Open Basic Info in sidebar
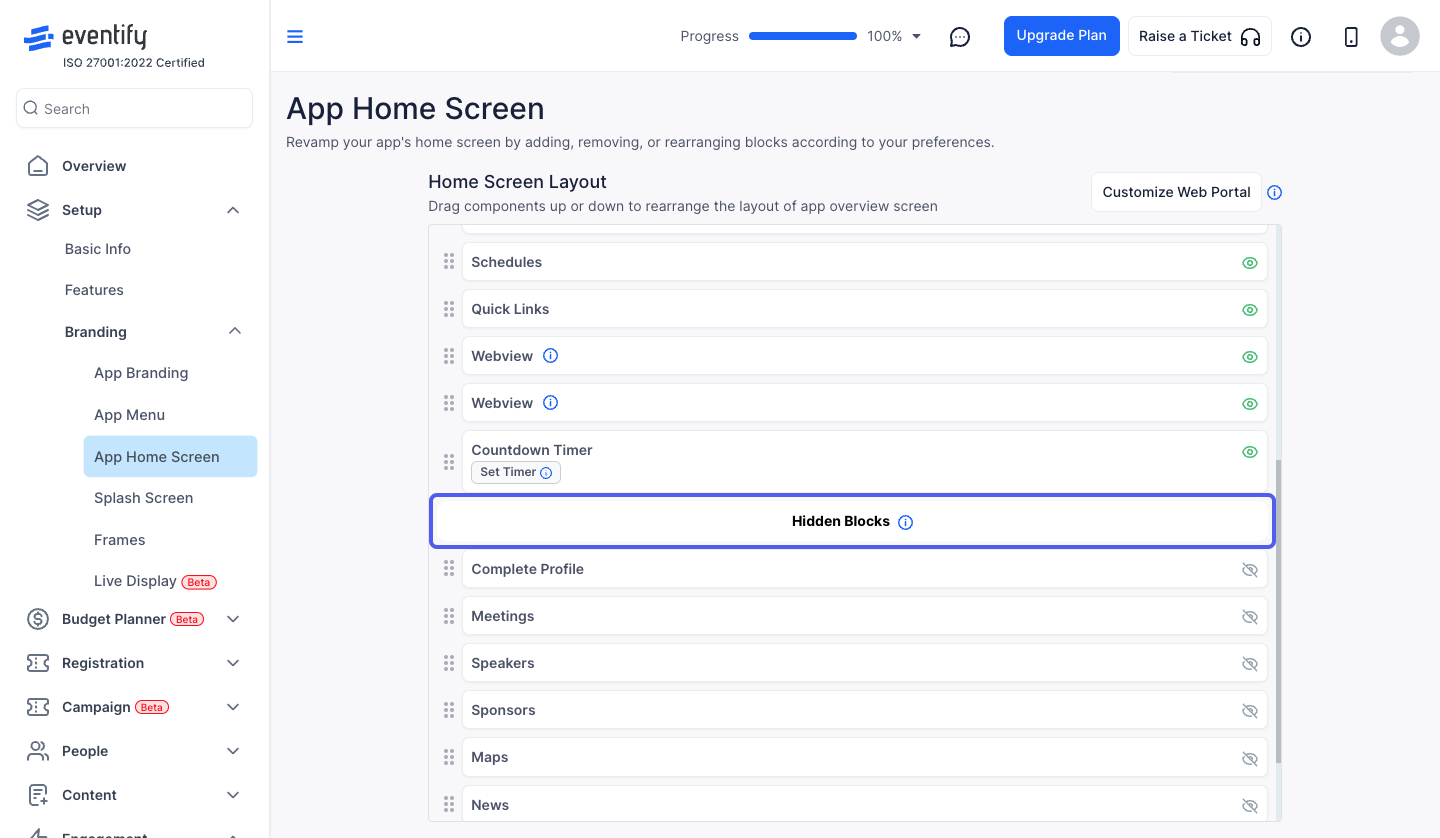This screenshot has height=838, width=1440. (98, 249)
